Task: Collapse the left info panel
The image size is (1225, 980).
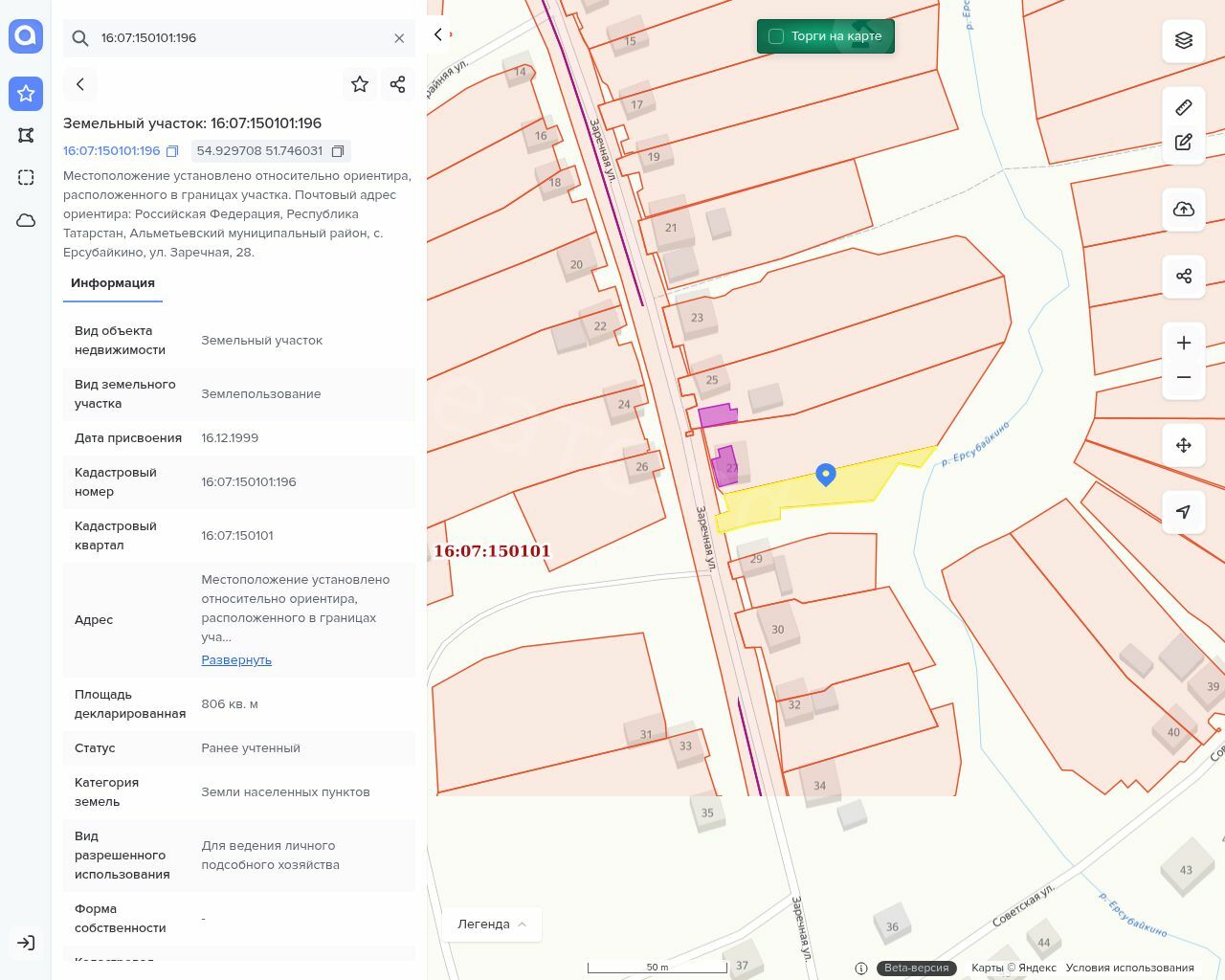Action: point(438,34)
